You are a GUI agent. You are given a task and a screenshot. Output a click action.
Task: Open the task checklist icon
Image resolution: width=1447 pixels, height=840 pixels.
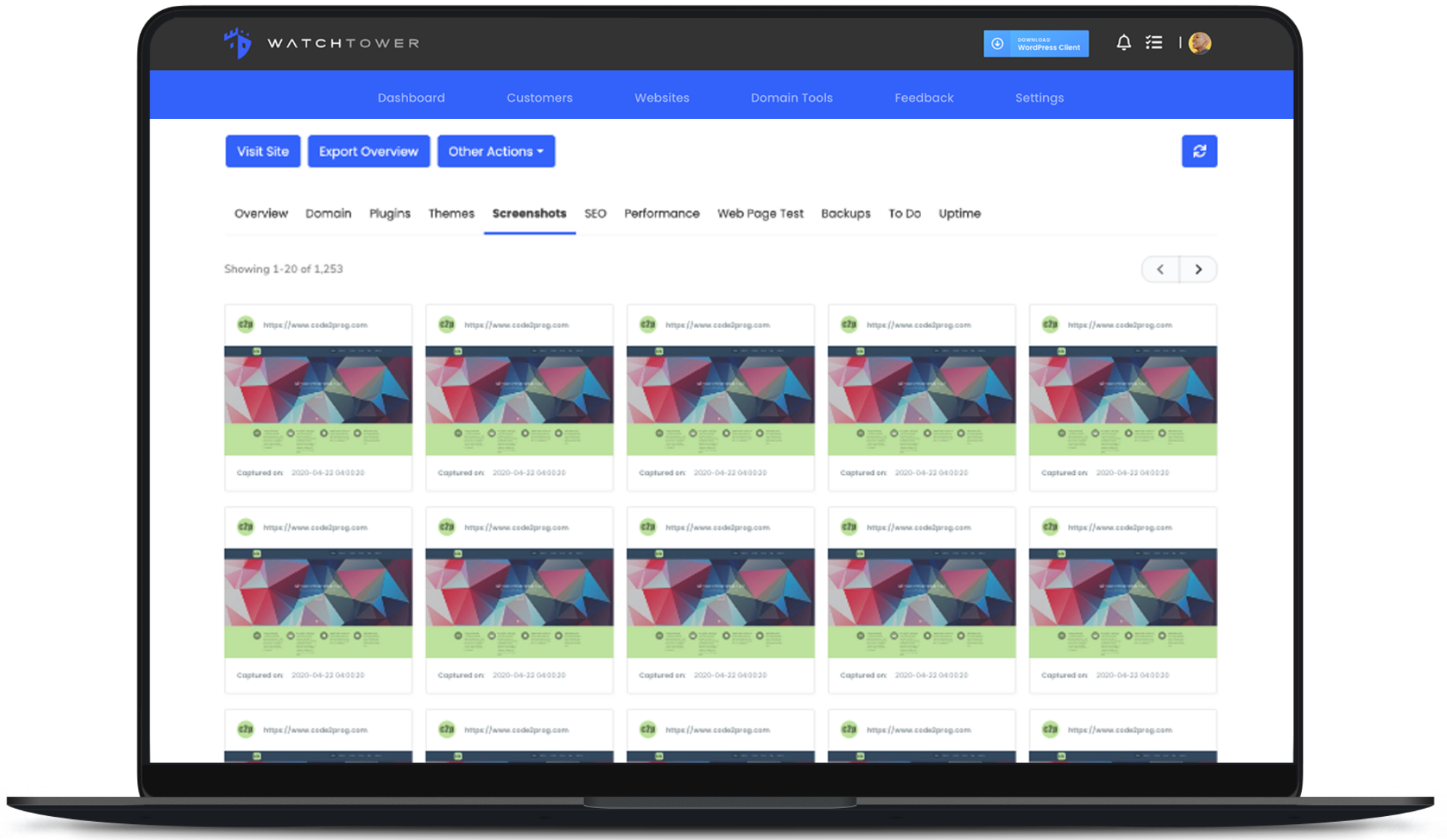click(1154, 43)
